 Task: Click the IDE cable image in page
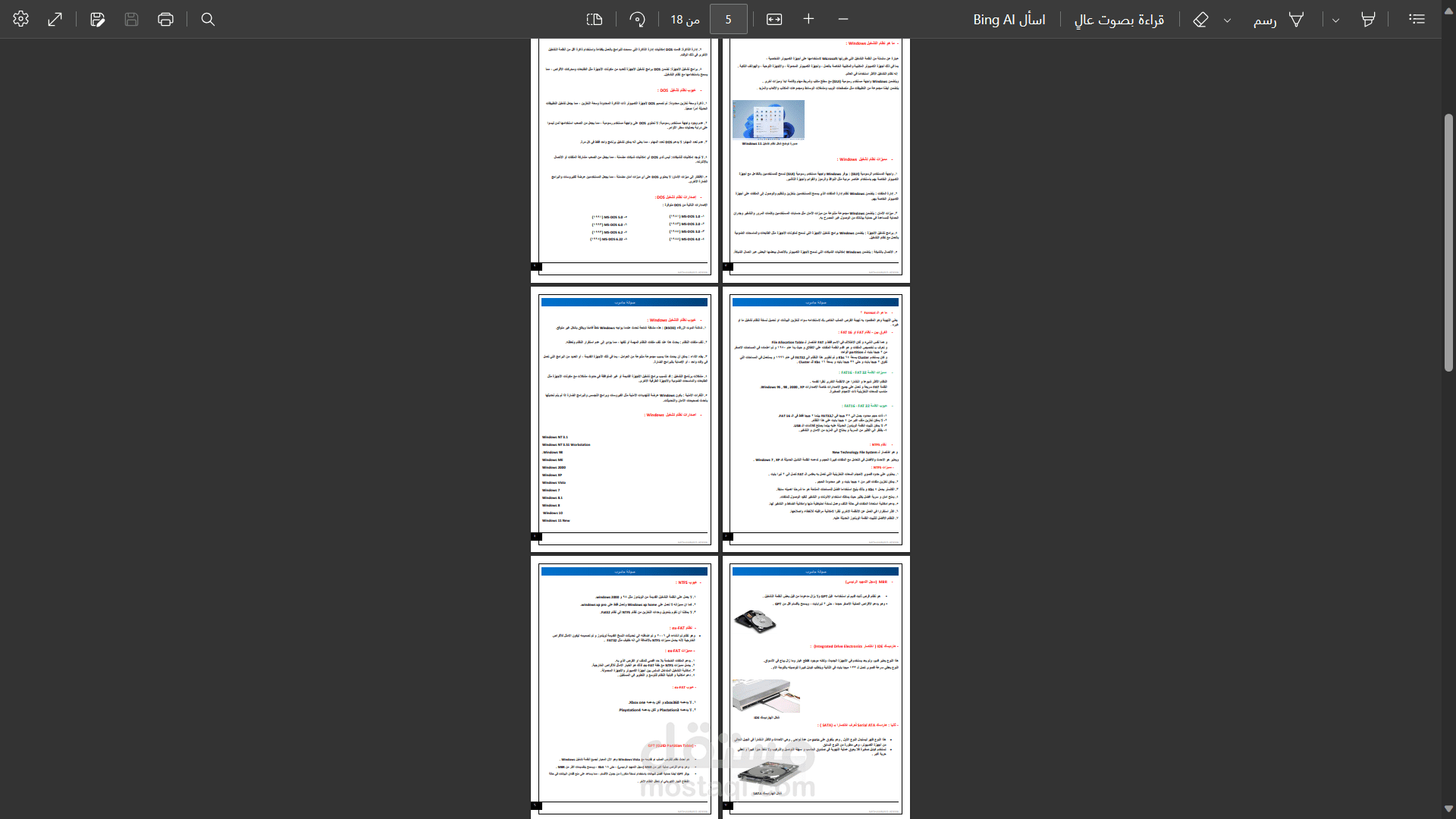coord(766,695)
